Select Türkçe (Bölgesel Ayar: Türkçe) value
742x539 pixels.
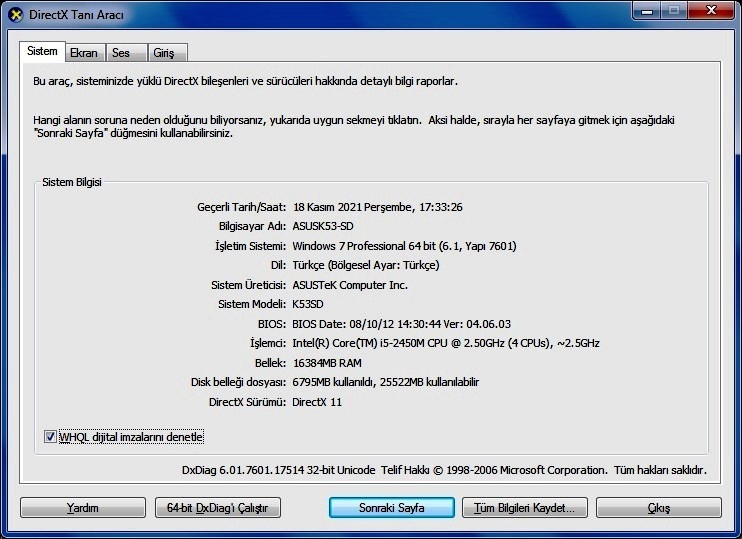[366, 265]
